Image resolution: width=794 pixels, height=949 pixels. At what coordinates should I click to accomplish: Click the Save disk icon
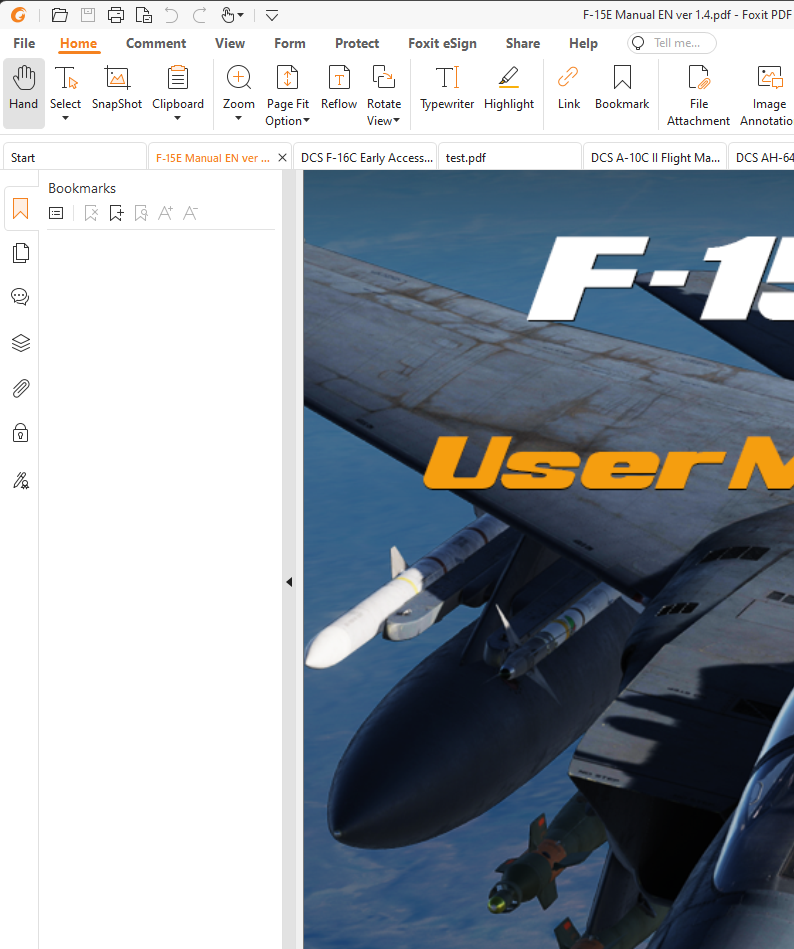point(88,15)
